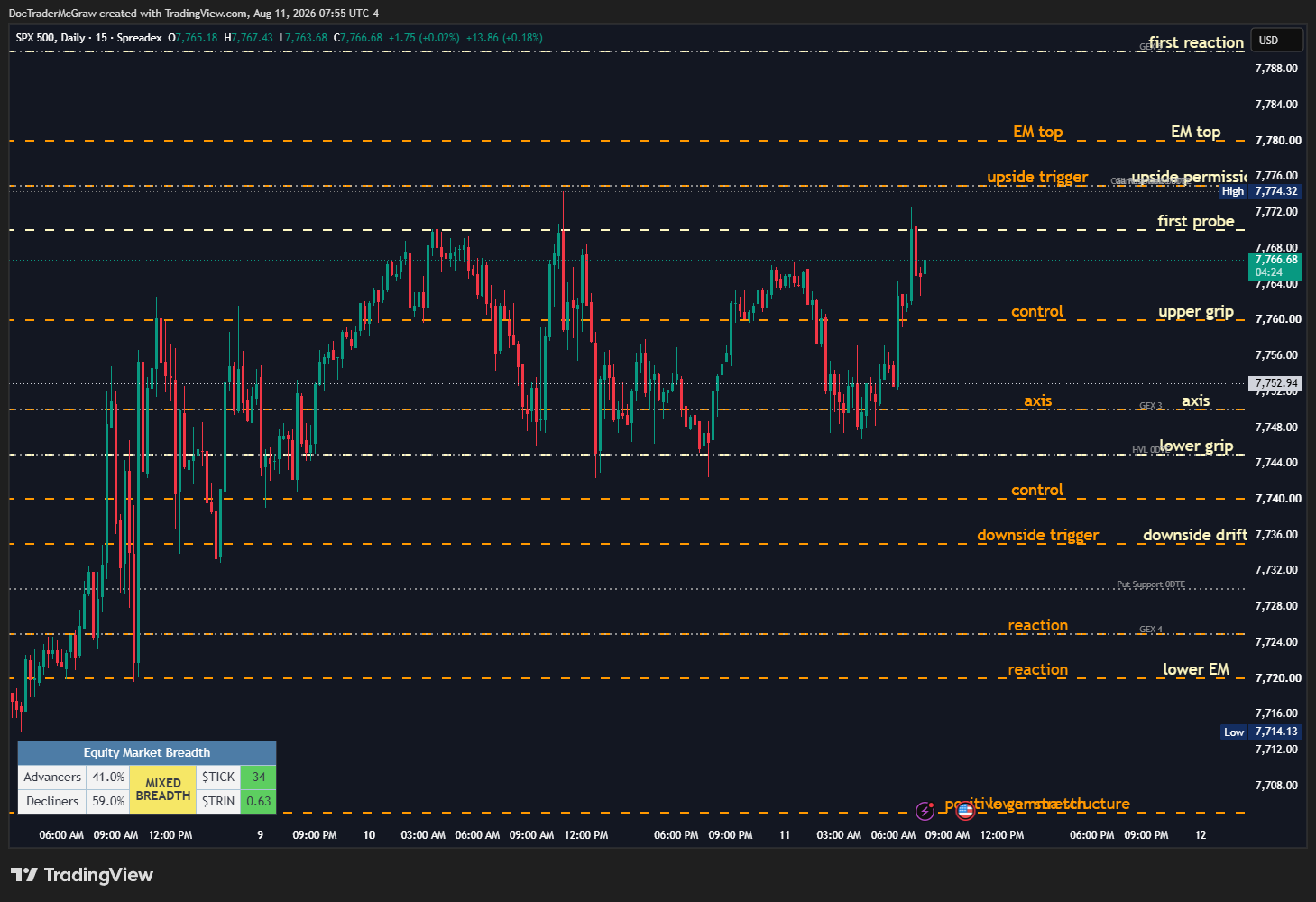
Task: Select the 'reaction' label beside GEX 4
Action: 1038,625
